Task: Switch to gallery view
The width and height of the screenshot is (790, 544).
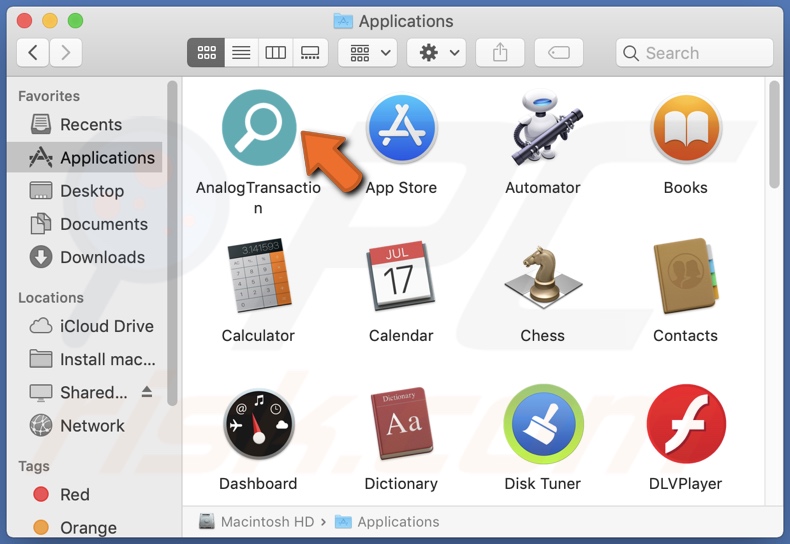Action: (x=310, y=52)
